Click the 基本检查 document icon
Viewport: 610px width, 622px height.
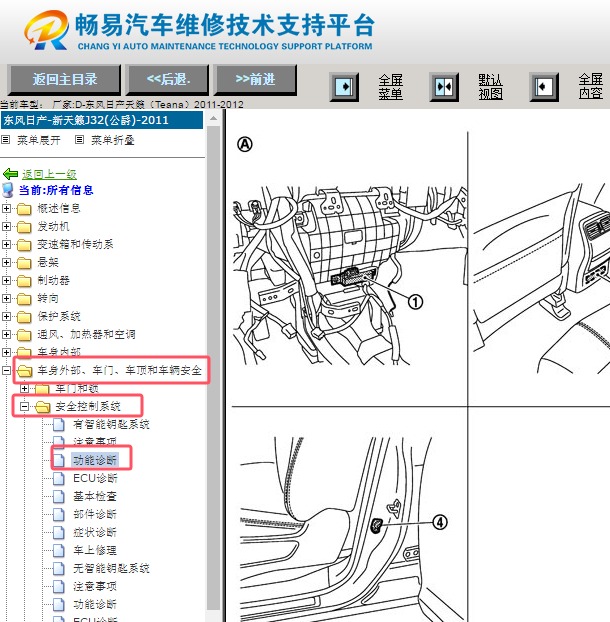(59, 497)
